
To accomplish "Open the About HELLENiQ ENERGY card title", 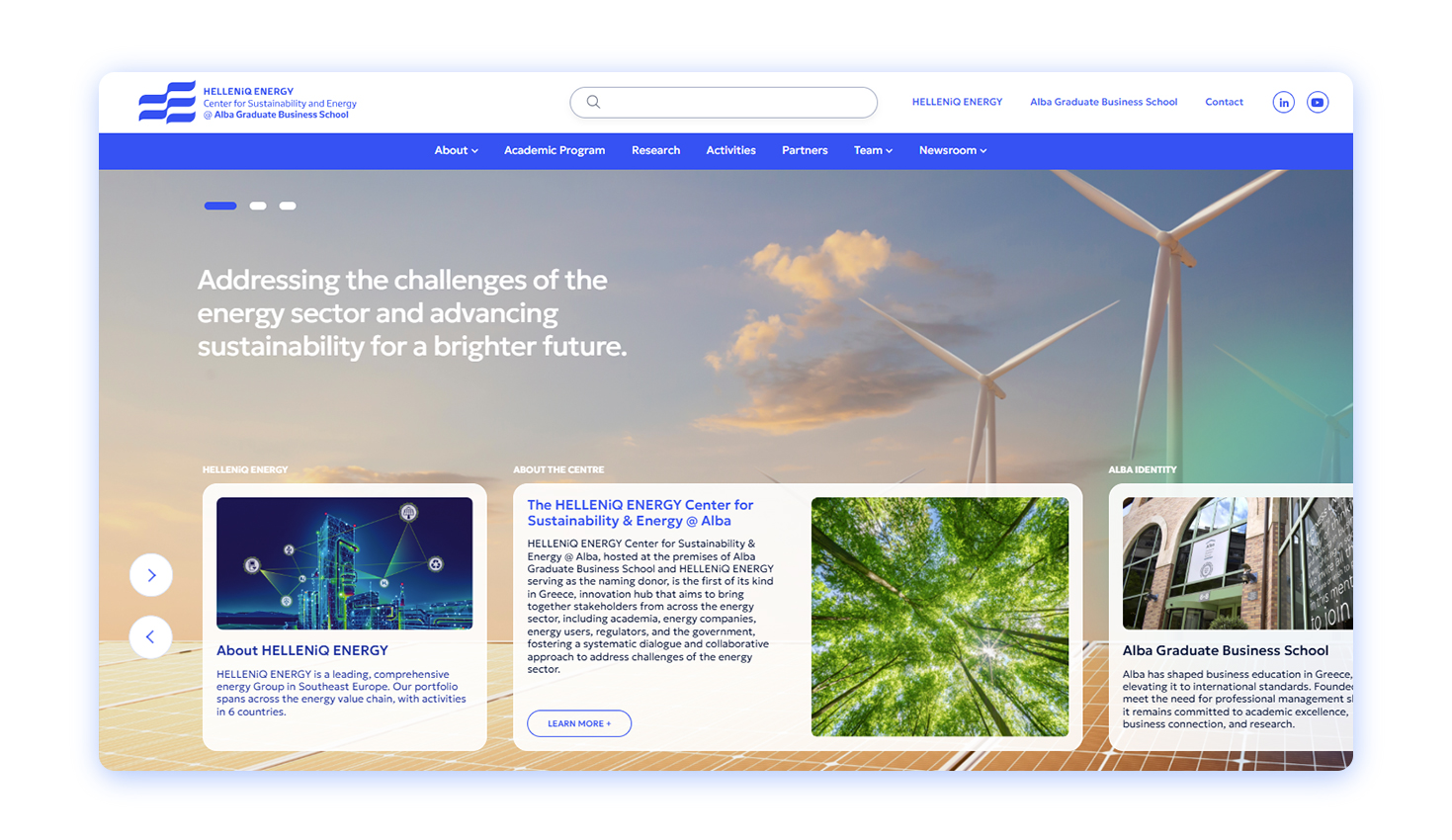I will pyautogui.click(x=302, y=650).
